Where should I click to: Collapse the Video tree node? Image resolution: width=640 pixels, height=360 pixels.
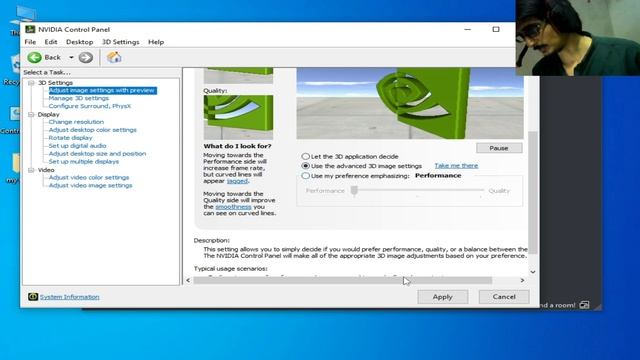click(31, 170)
